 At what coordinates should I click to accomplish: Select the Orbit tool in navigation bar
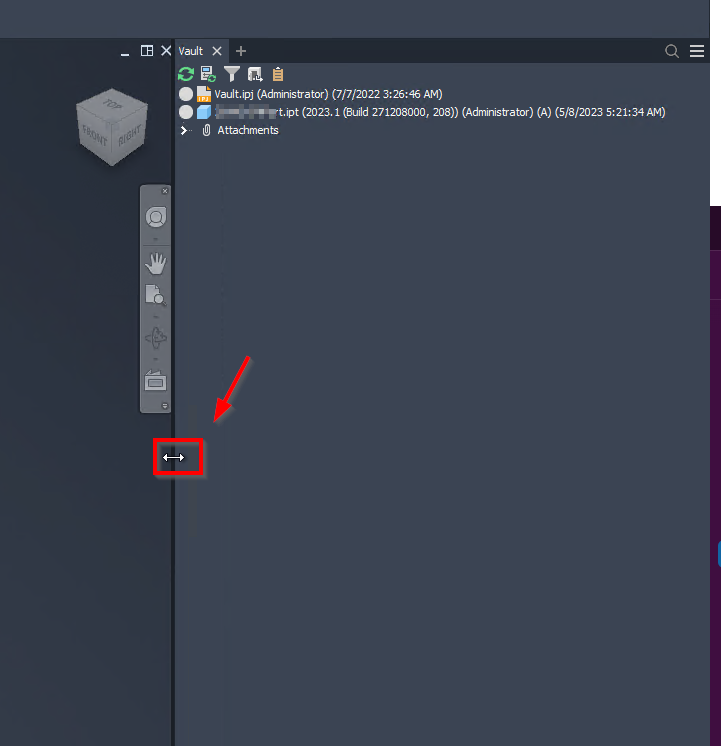tap(156, 338)
